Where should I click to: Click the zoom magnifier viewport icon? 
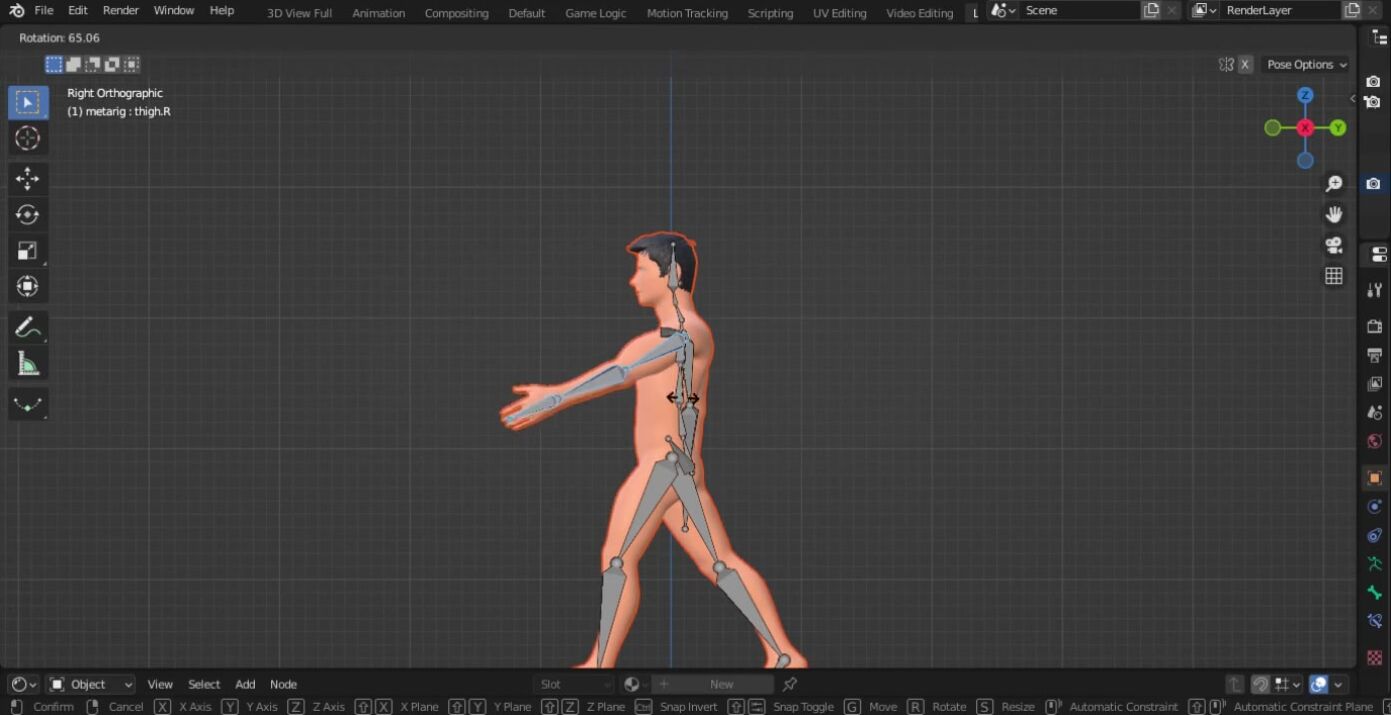(x=1333, y=184)
